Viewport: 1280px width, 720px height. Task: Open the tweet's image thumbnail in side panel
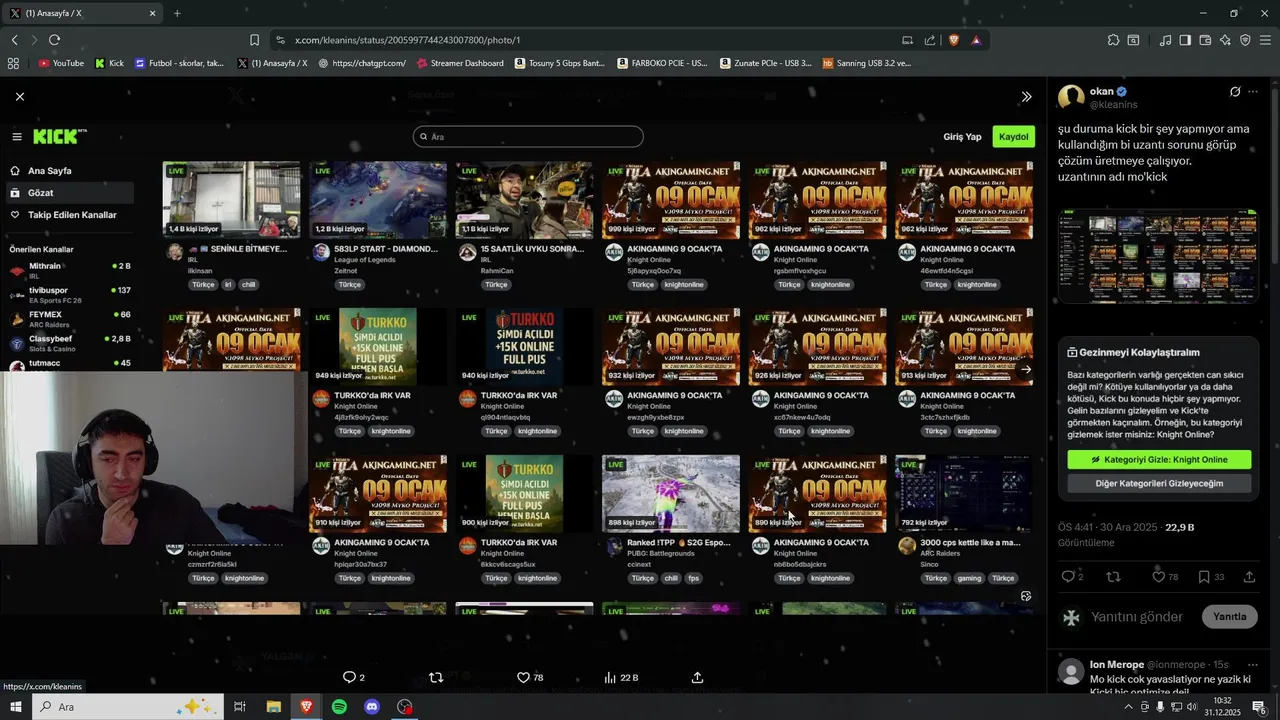coord(1158,256)
